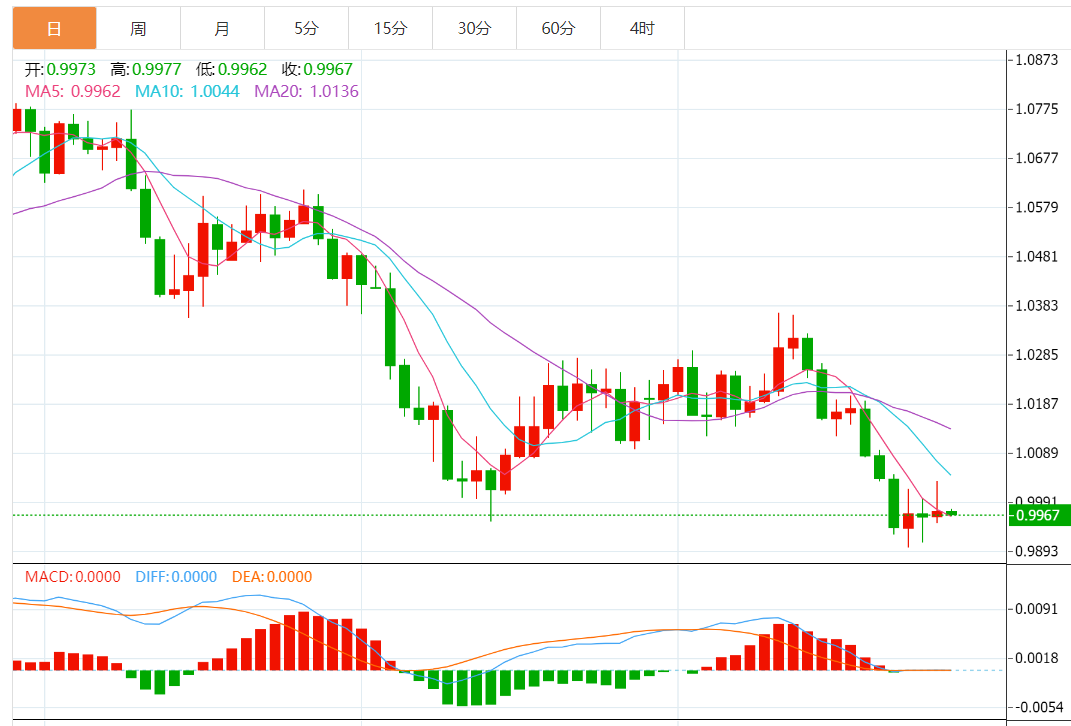
Task: Switch to the 月 monthly tab
Action: click(223, 28)
